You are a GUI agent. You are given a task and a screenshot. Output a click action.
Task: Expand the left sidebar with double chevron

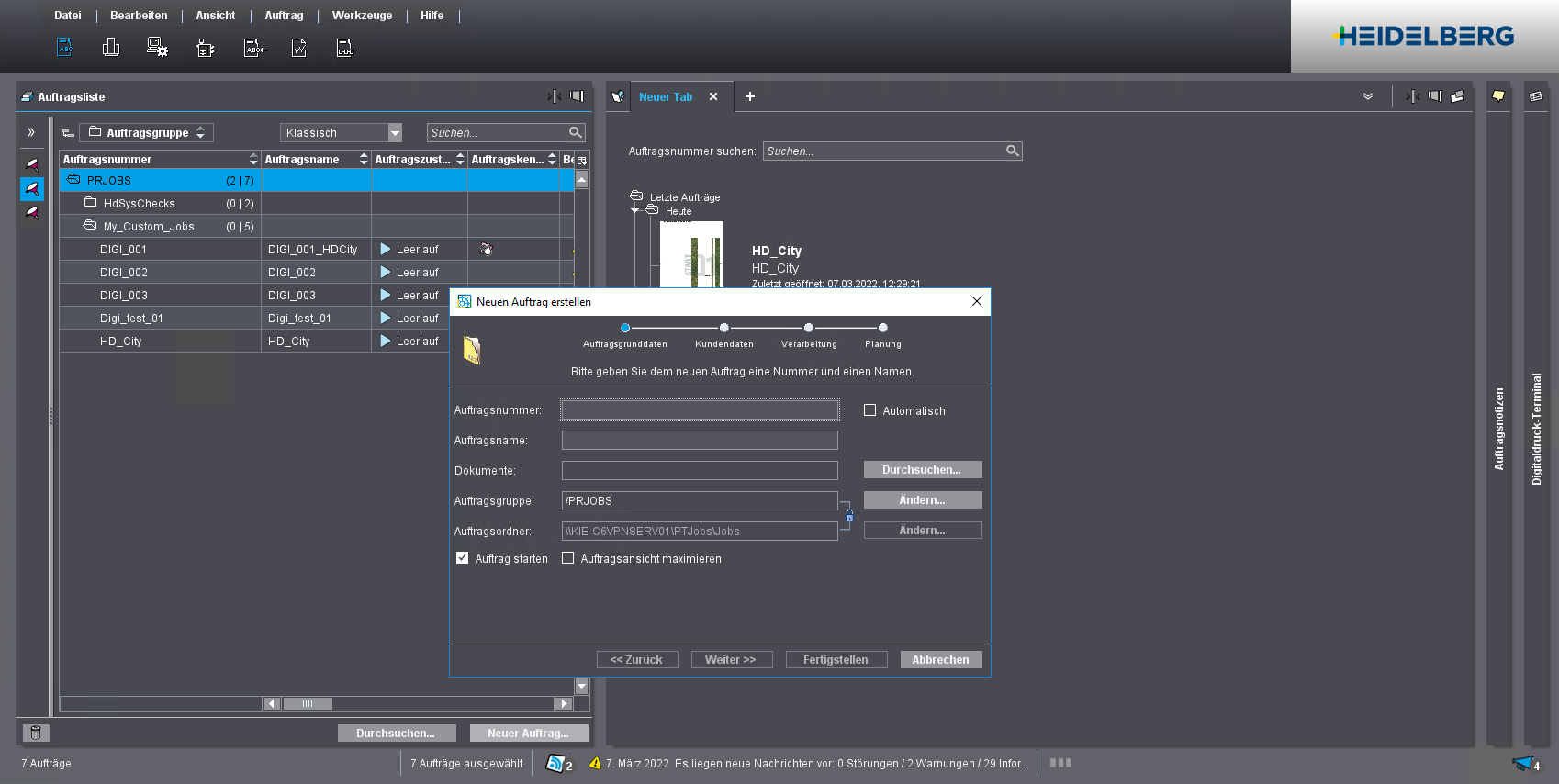pos(30,132)
